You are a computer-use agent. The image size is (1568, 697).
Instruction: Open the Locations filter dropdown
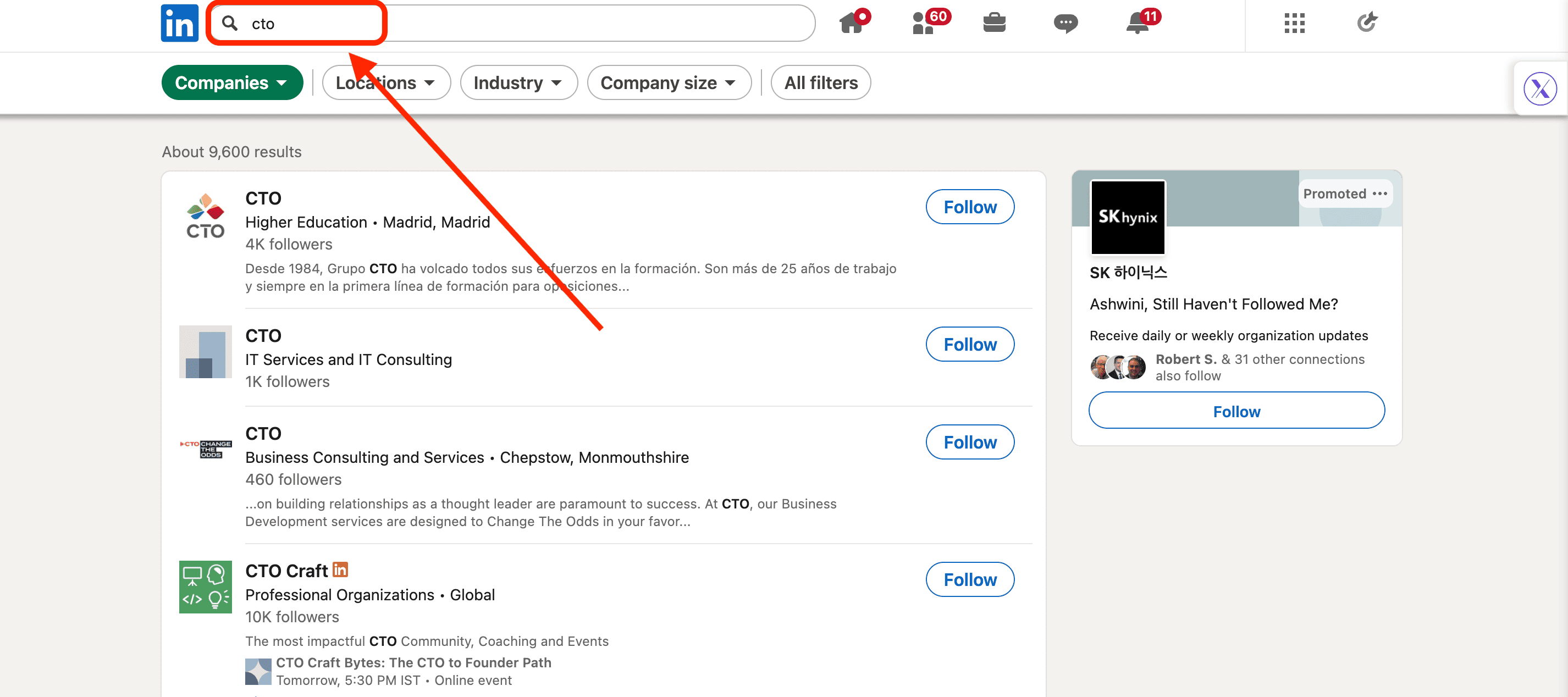[x=386, y=82]
